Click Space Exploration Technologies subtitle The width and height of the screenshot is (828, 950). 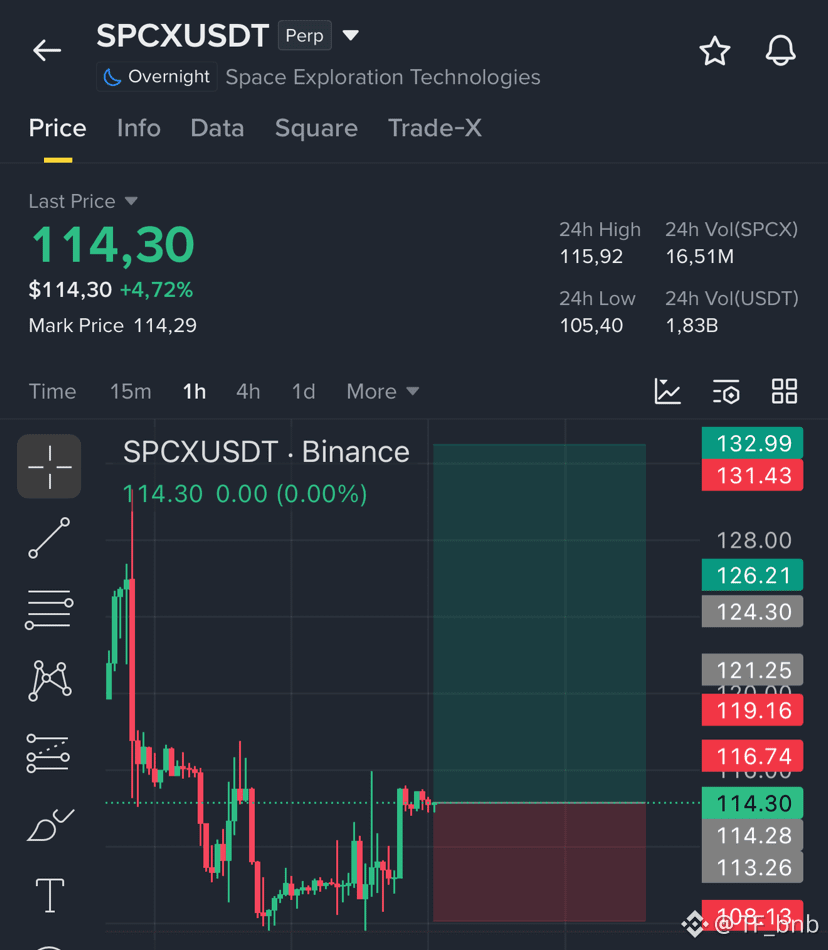[383, 77]
